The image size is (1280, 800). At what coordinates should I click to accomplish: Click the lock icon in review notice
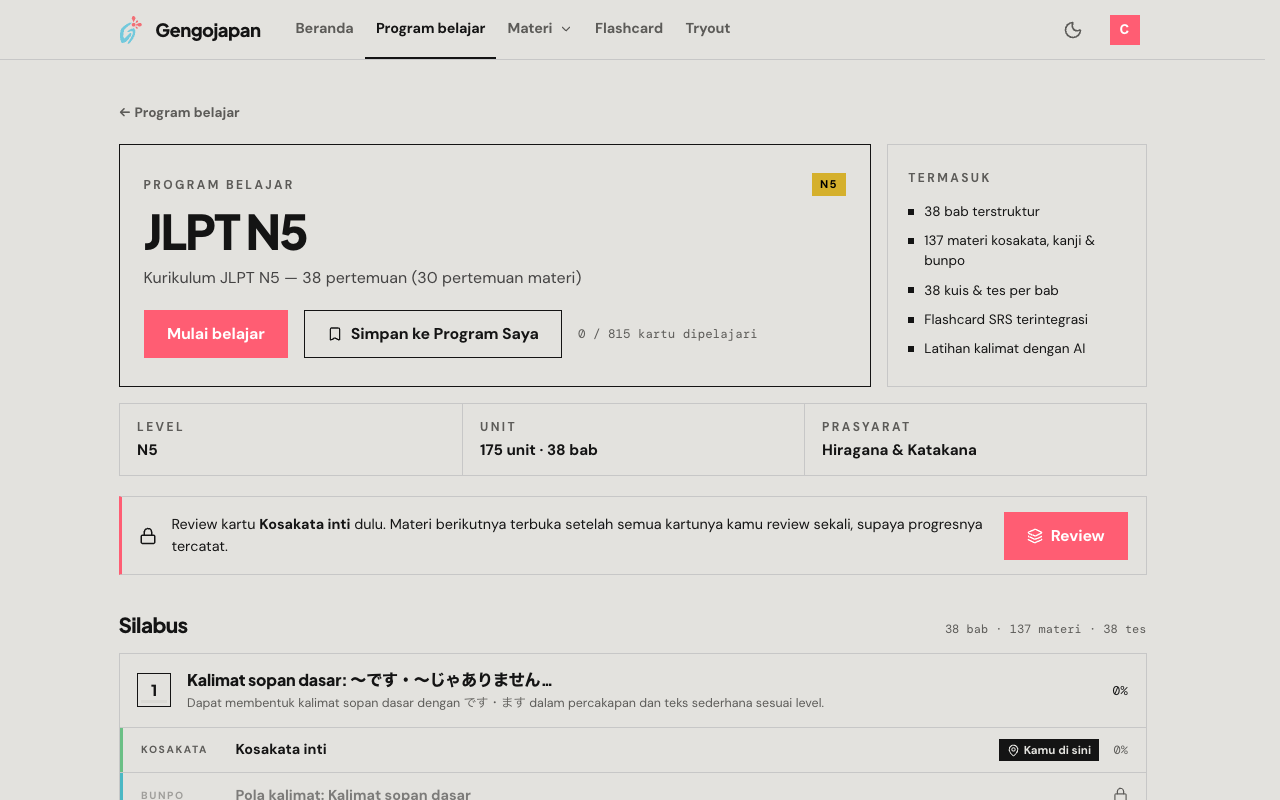pyautogui.click(x=148, y=536)
